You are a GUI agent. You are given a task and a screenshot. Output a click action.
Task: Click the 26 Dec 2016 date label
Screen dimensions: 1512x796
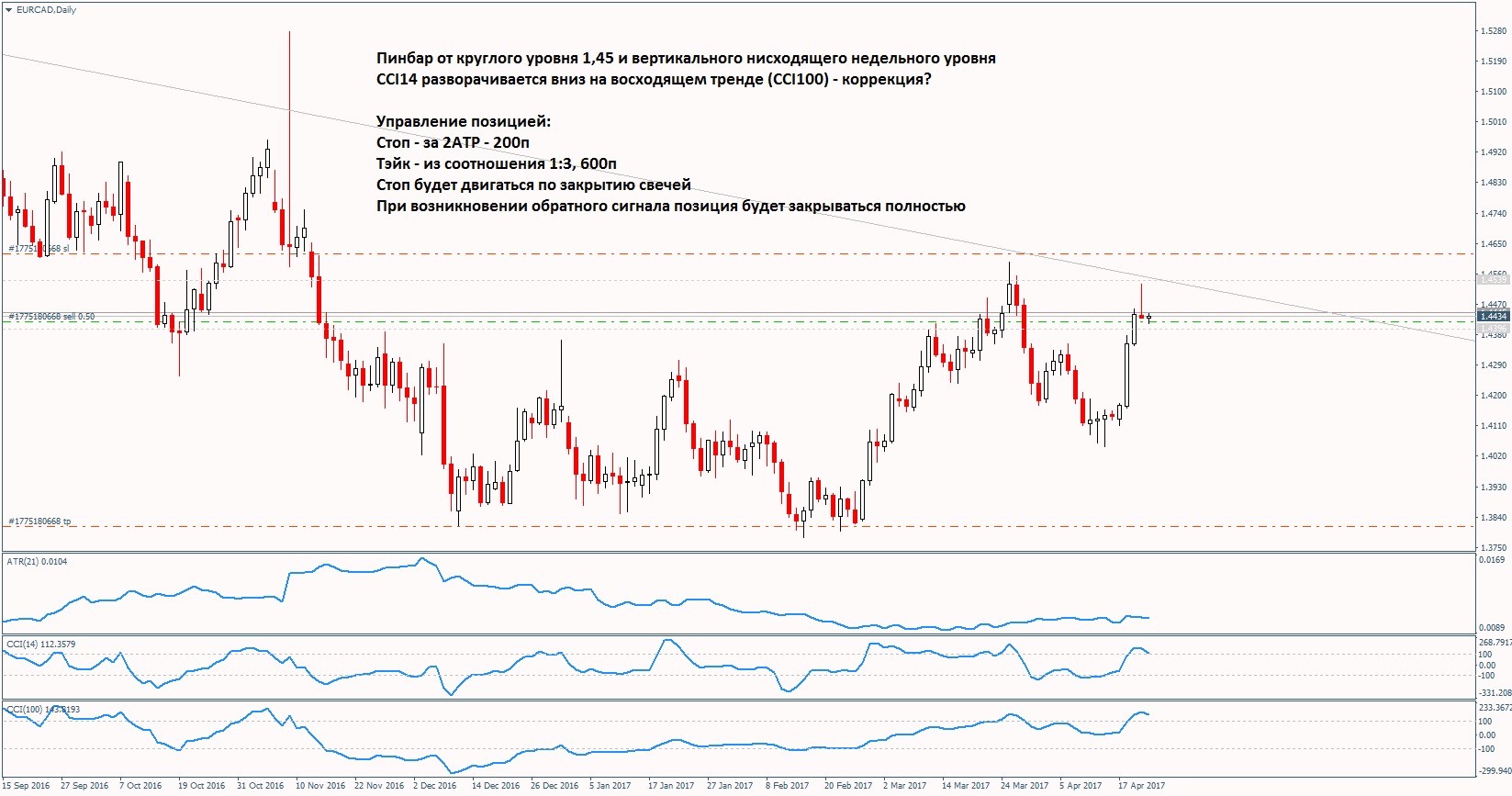pyautogui.click(x=554, y=785)
